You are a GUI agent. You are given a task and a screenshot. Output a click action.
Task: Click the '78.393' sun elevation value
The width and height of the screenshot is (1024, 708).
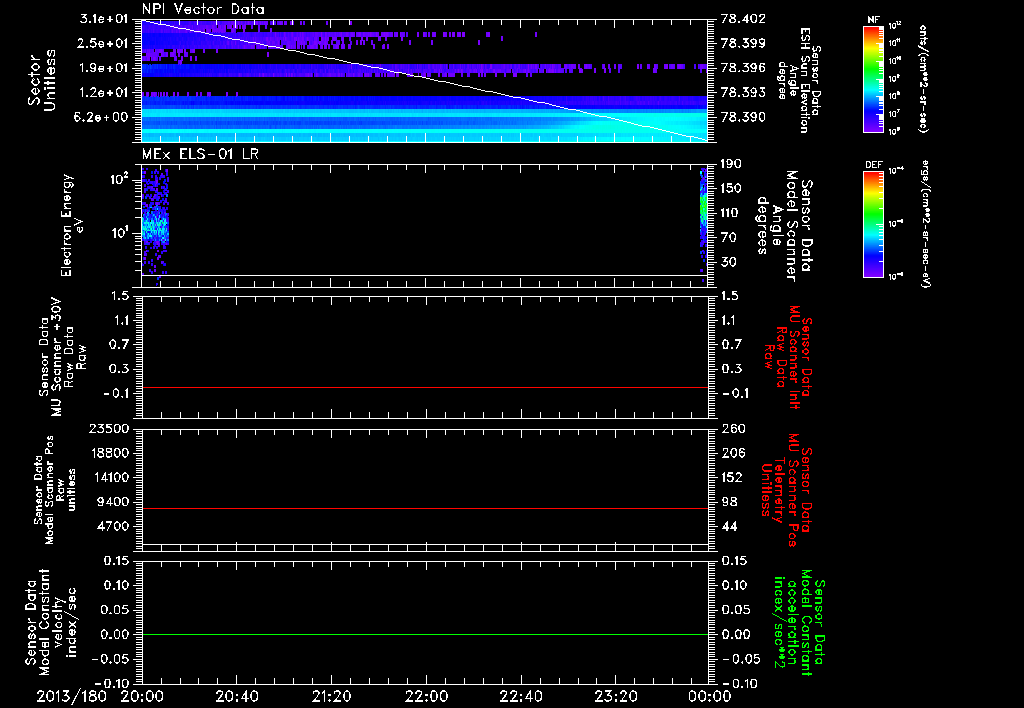(743, 93)
